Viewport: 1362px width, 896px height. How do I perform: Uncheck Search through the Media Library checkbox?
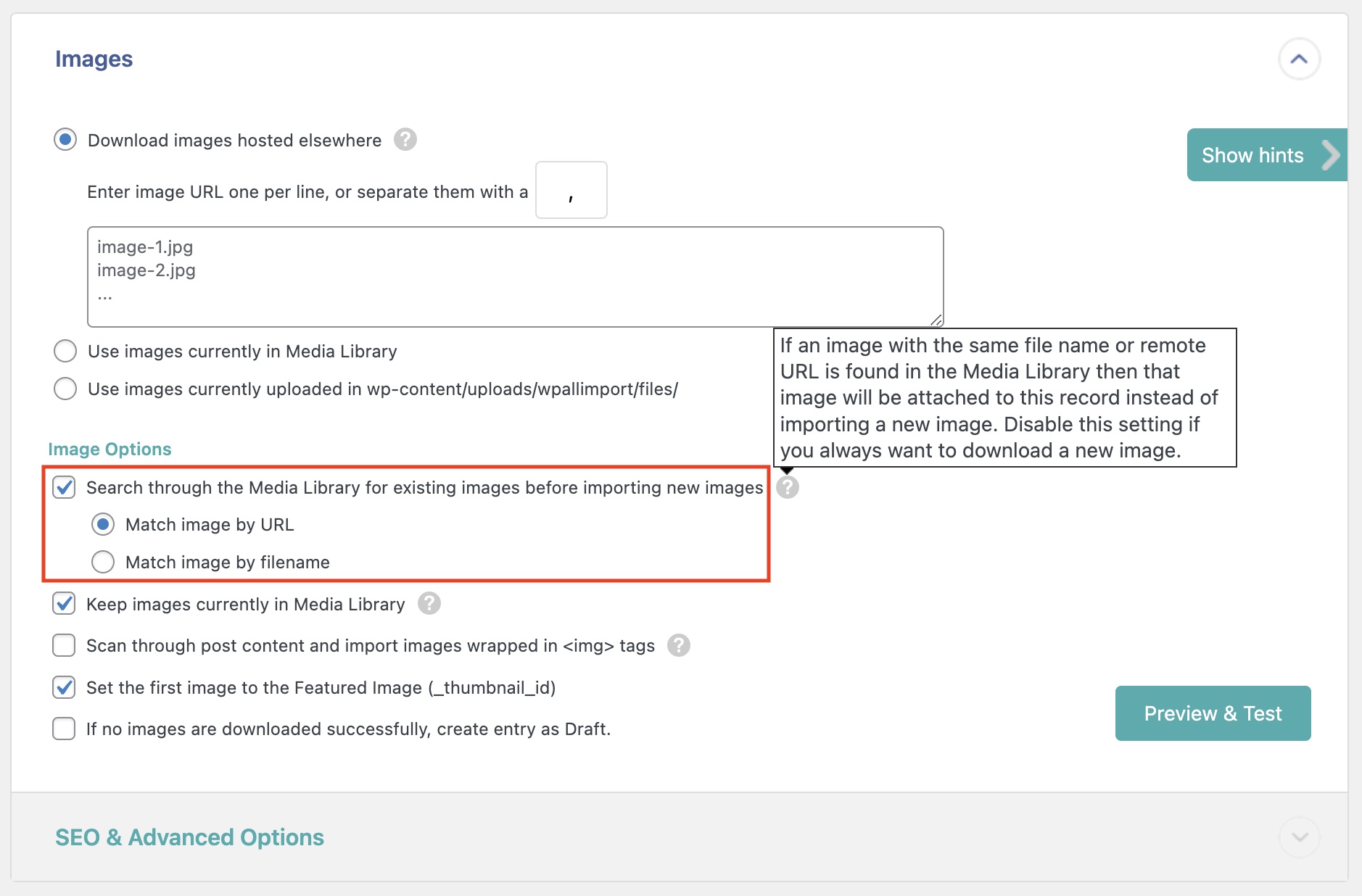point(64,487)
